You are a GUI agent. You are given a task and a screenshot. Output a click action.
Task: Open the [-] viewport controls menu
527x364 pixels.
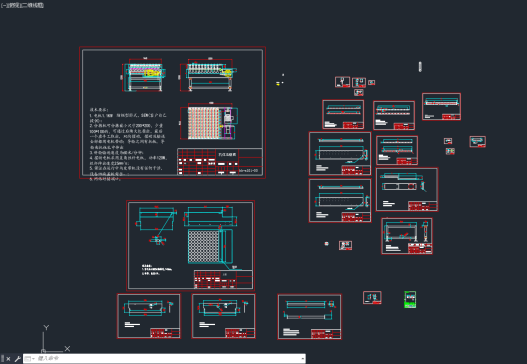[x=4, y=5]
